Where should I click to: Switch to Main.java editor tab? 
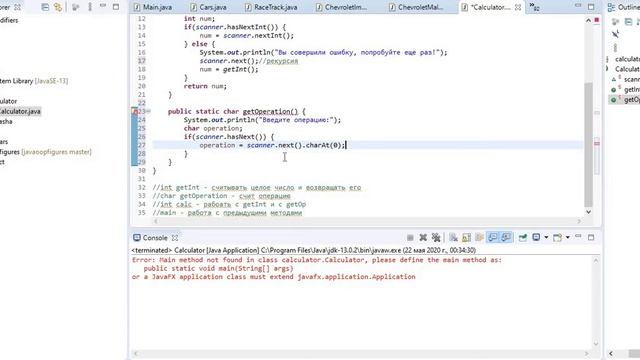tap(153, 7)
